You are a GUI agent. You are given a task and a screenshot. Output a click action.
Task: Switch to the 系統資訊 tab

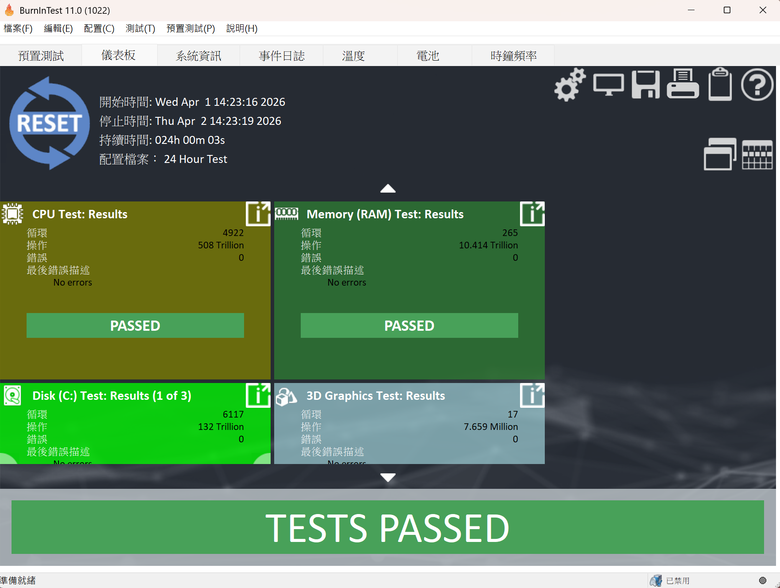tap(198, 56)
